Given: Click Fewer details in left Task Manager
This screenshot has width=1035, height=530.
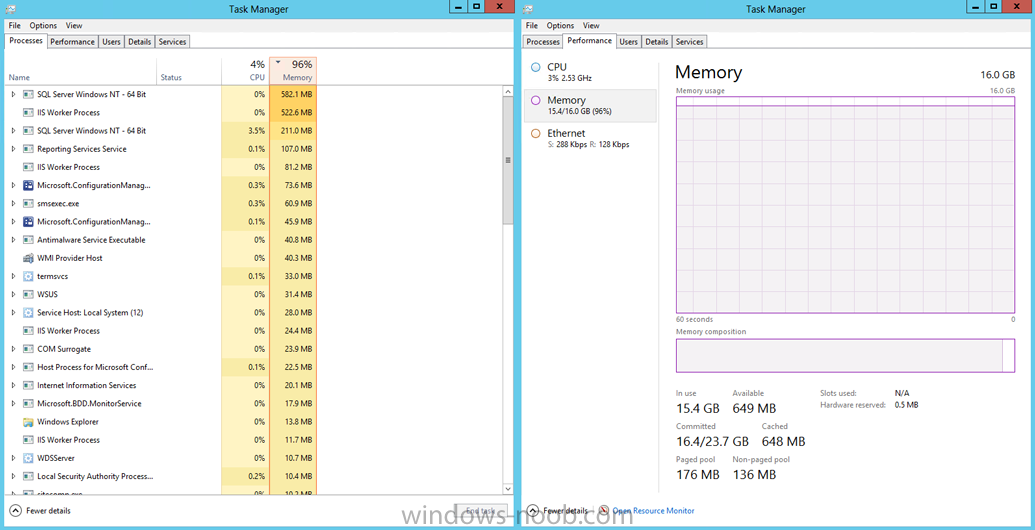Looking at the screenshot, I should pyautogui.click(x=48, y=511).
